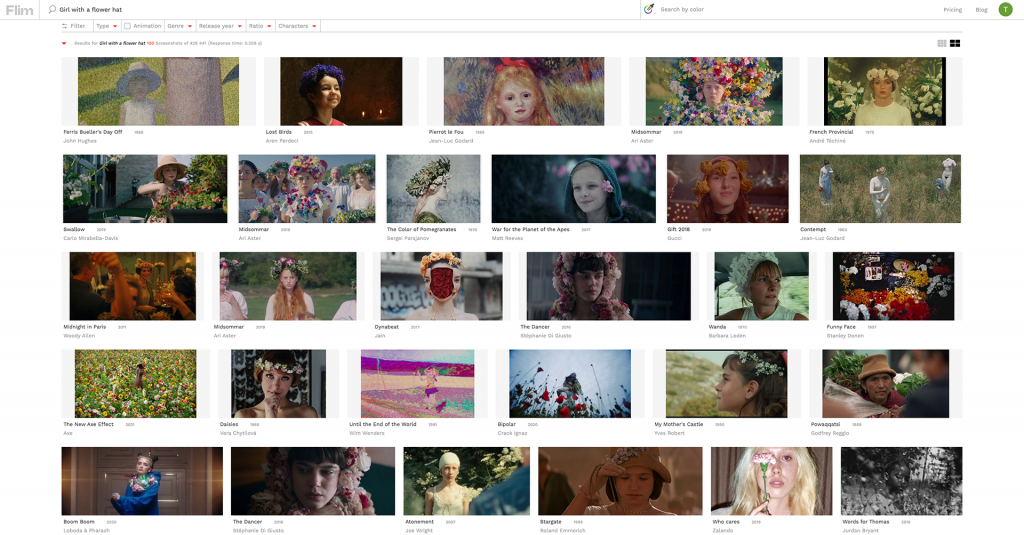Open the Funny Face thumbnail

pyautogui.click(x=893, y=286)
